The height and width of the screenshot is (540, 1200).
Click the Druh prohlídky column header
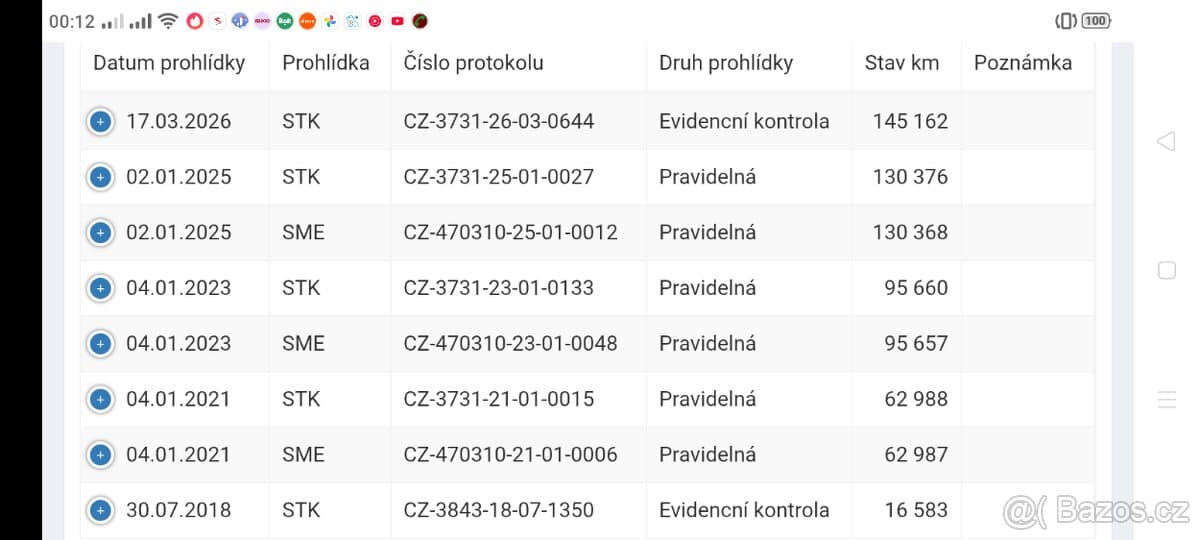pos(726,62)
